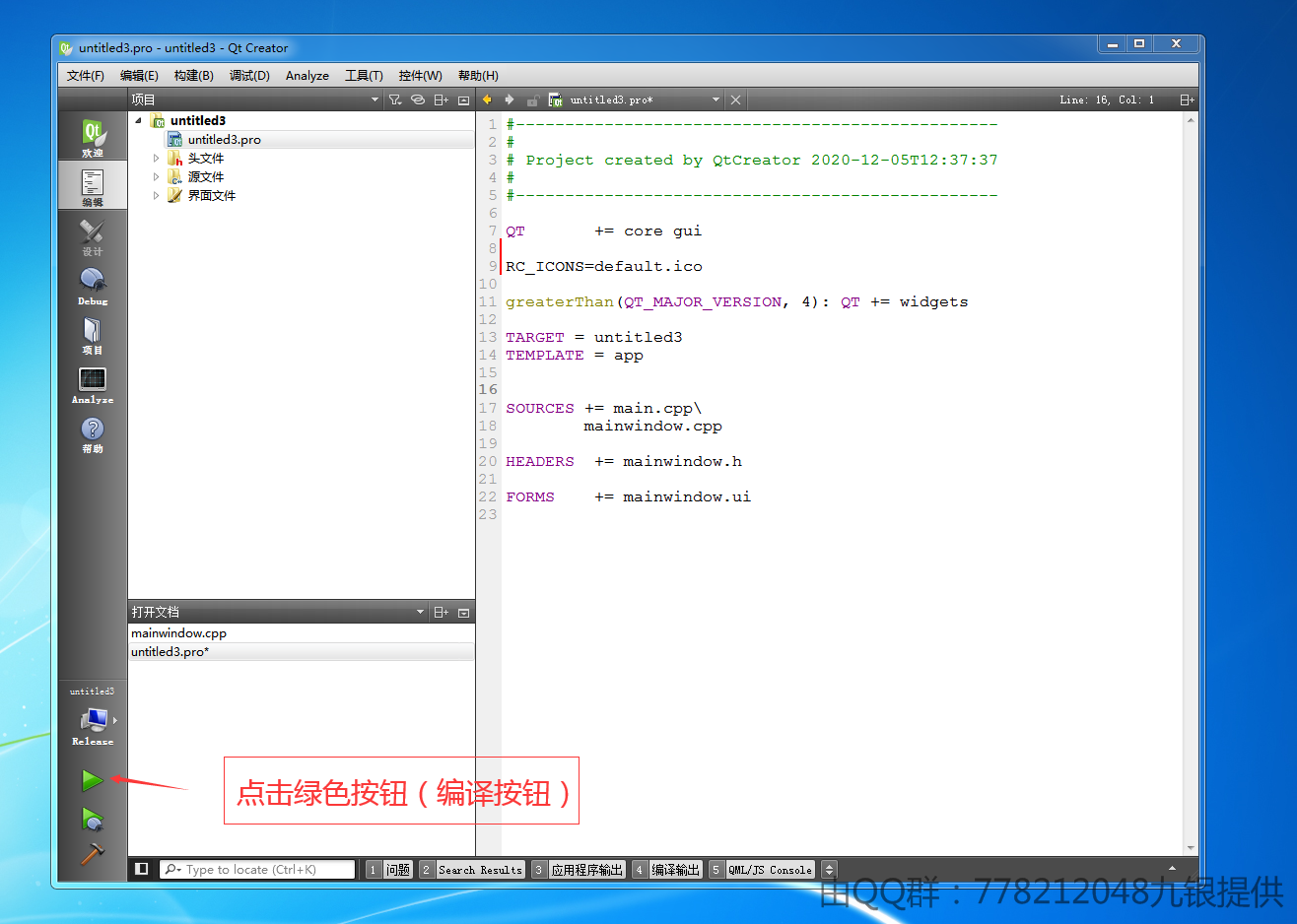Close the 打开文档 panel
The height and width of the screenshot is (924, 1297).
[463, 612]
